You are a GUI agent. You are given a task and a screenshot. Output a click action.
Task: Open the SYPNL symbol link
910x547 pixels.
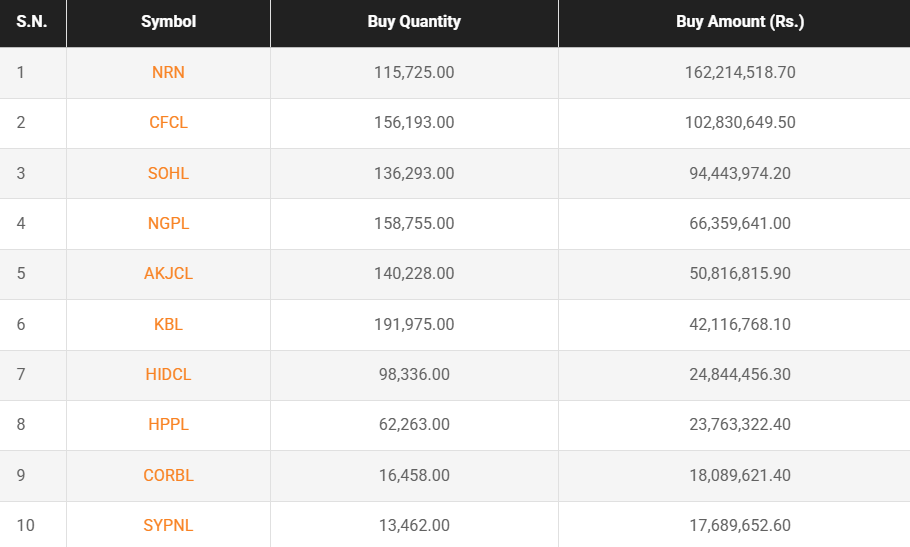pyautogui.click(x=168, y=525)
